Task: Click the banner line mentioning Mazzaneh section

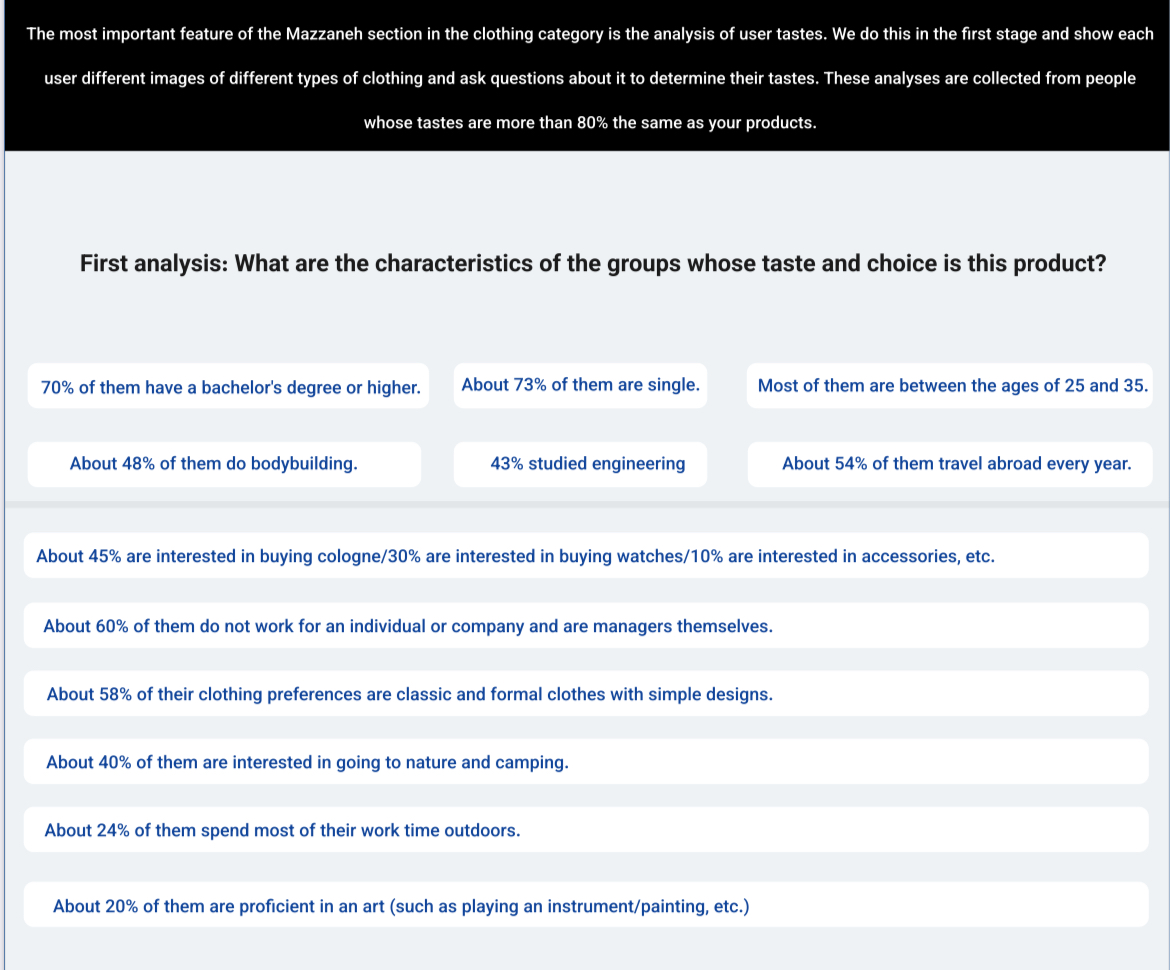Action: pos(590,34)
